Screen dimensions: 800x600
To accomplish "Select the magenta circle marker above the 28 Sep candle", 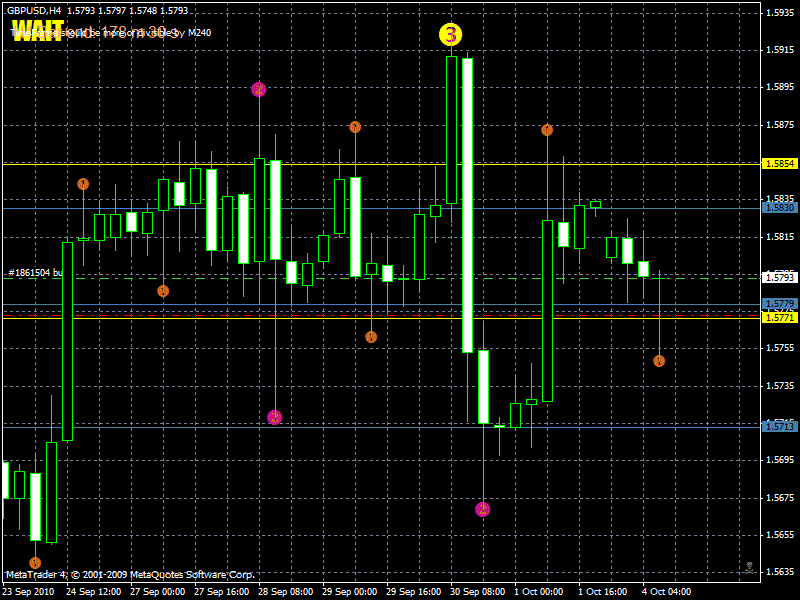I will tap(260, 89).
